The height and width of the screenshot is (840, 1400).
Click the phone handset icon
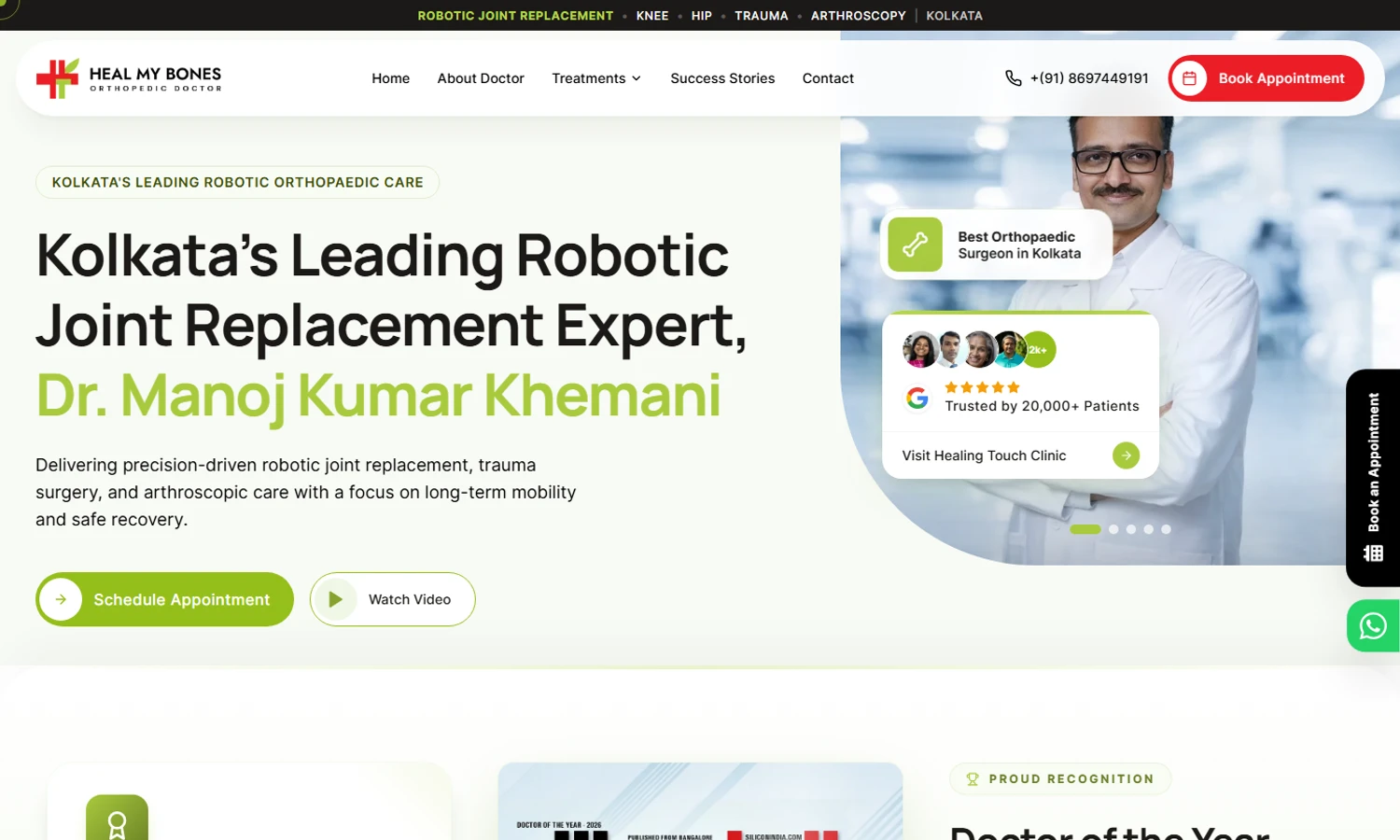pyautogui.click(x=1013, y=78)
